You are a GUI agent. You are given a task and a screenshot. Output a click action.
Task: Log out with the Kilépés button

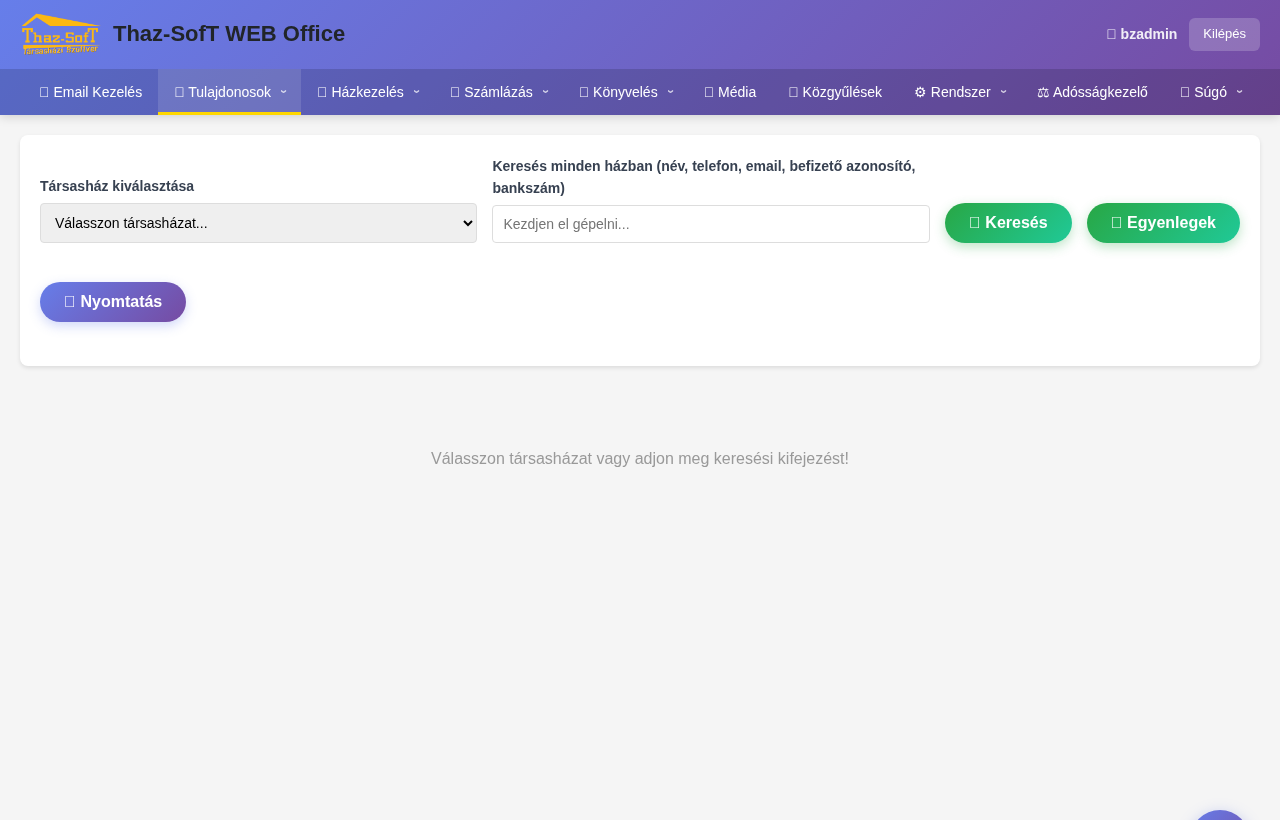click(1224, 34)
